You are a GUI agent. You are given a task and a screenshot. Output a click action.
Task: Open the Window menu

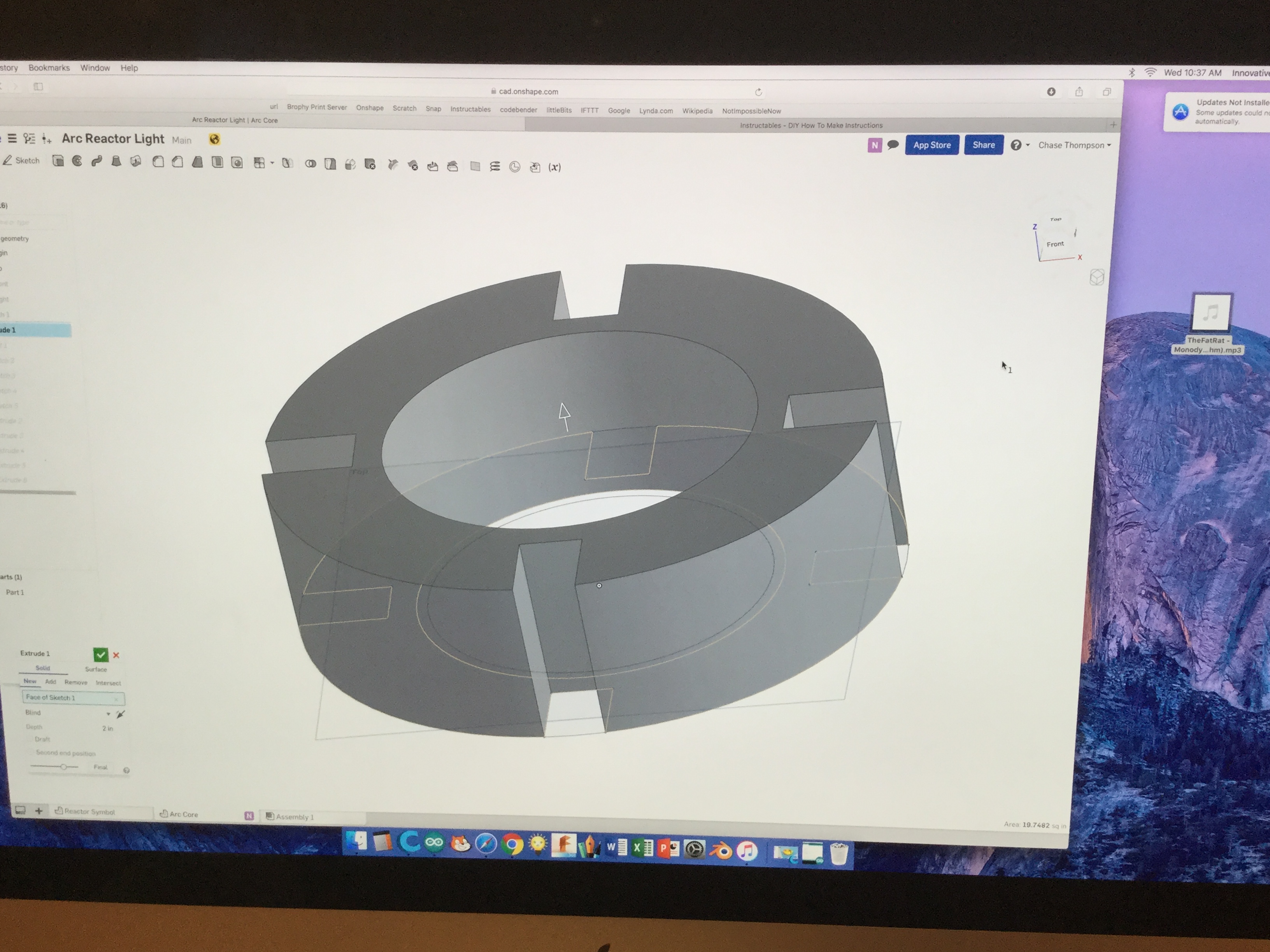(x=95, y=68)
